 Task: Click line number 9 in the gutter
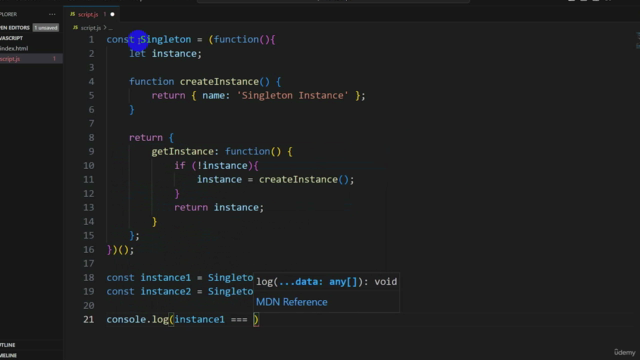point(91,151)
